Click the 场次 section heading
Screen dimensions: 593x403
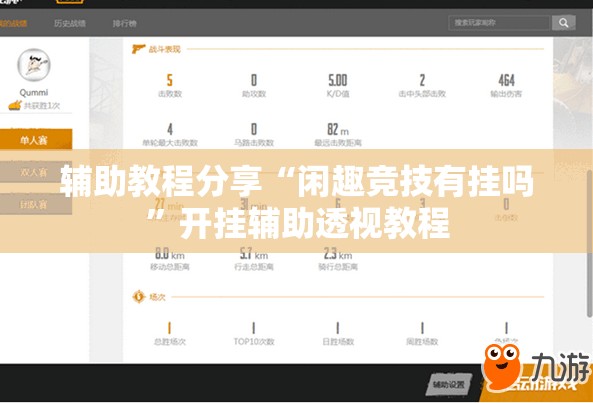[x=157, y=297]
